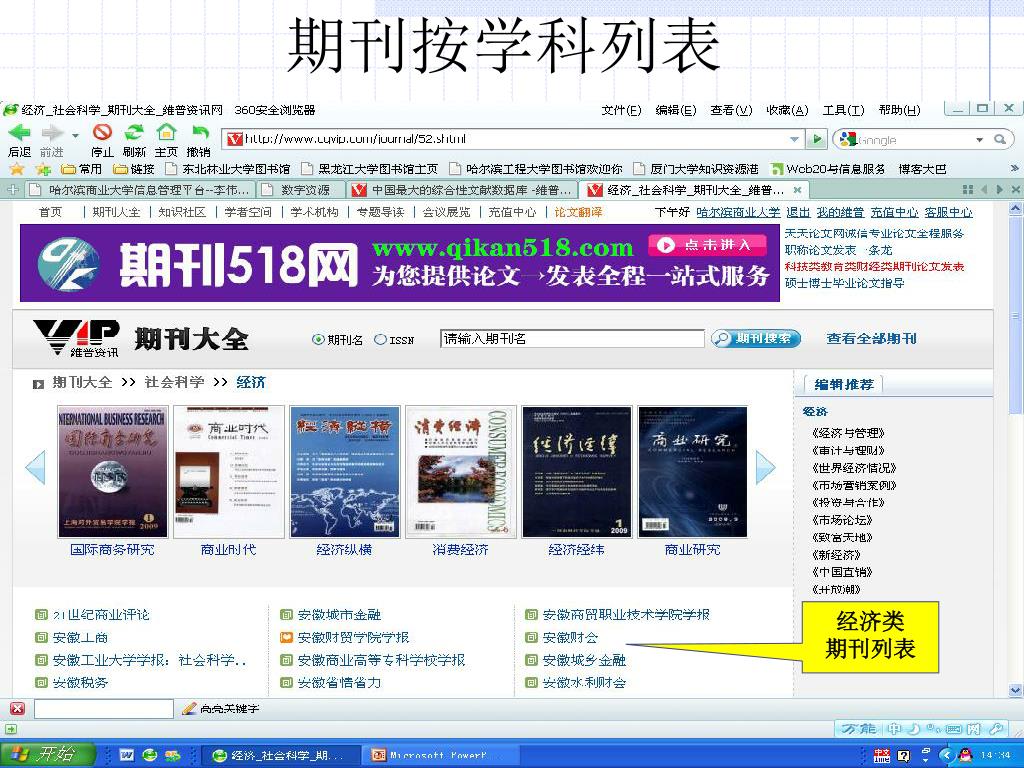This screenshot has height=768, width=1024.
Task: Open 《经济与管理》 in editor recommendations
Action: 848,433
